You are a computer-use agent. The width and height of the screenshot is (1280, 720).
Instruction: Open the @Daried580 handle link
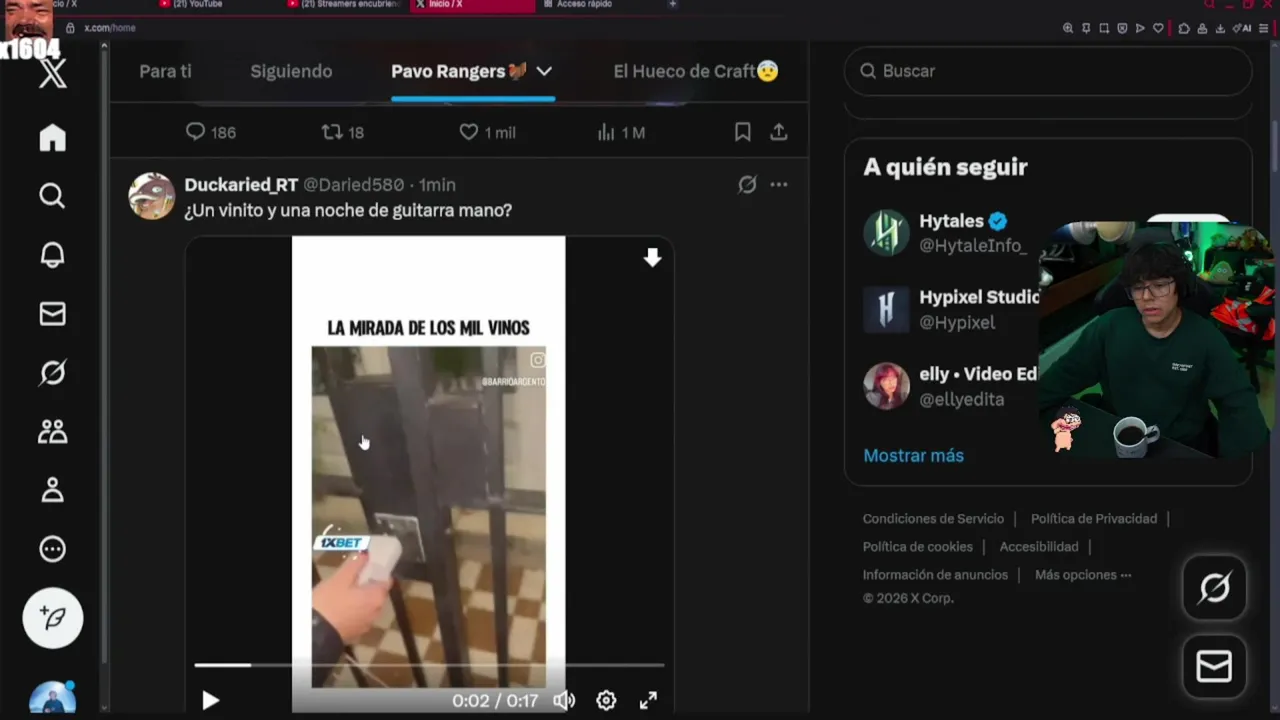coord(353,185)
